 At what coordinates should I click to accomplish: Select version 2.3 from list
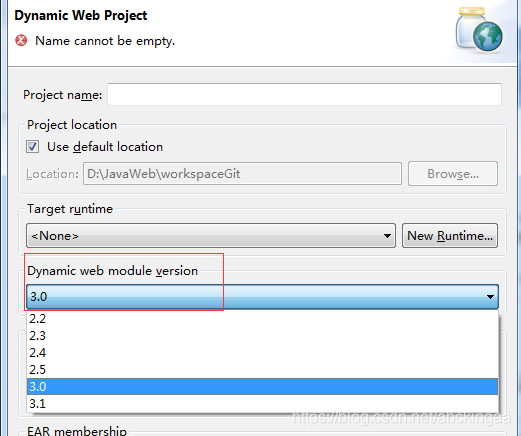coord(262,336)
